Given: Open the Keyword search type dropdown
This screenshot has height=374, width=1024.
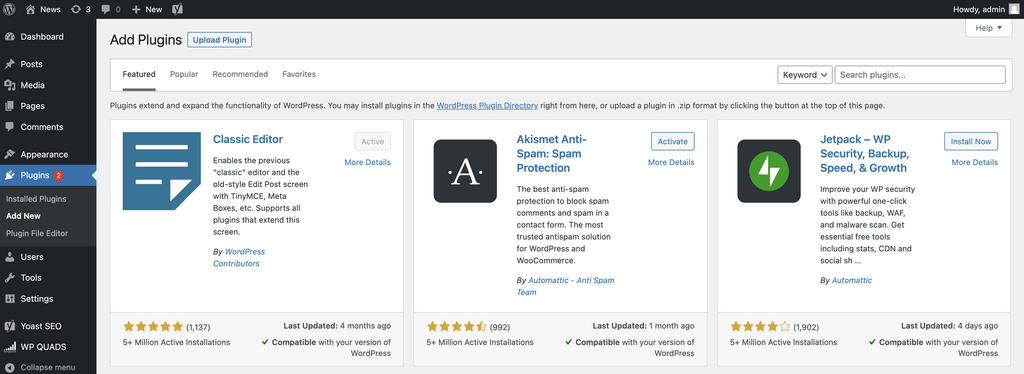Looking at the screenshot, I should 805,74.
